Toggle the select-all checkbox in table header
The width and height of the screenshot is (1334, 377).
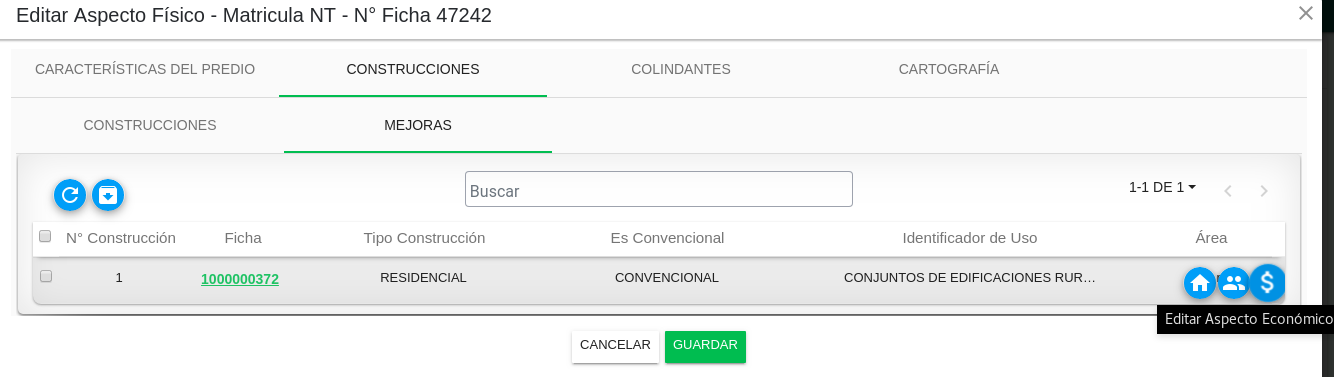45,237
